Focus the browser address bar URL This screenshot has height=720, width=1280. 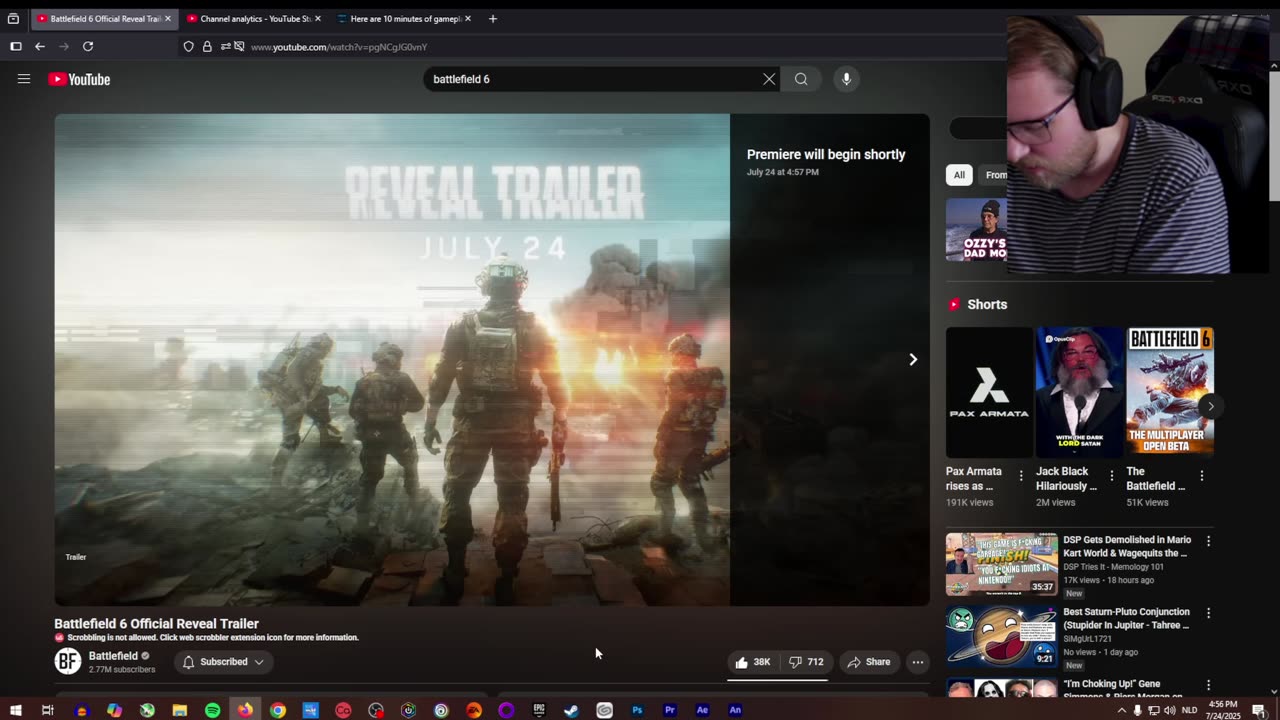coord(339,47)
